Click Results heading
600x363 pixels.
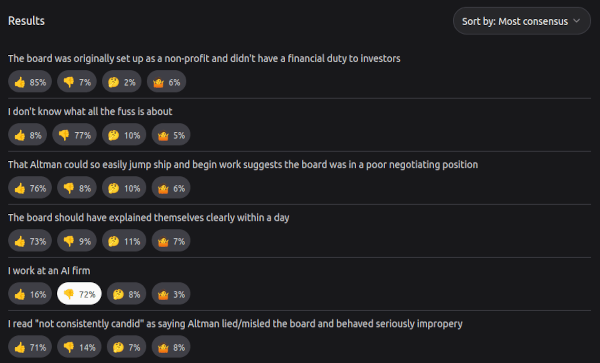[x=26, y=21]
